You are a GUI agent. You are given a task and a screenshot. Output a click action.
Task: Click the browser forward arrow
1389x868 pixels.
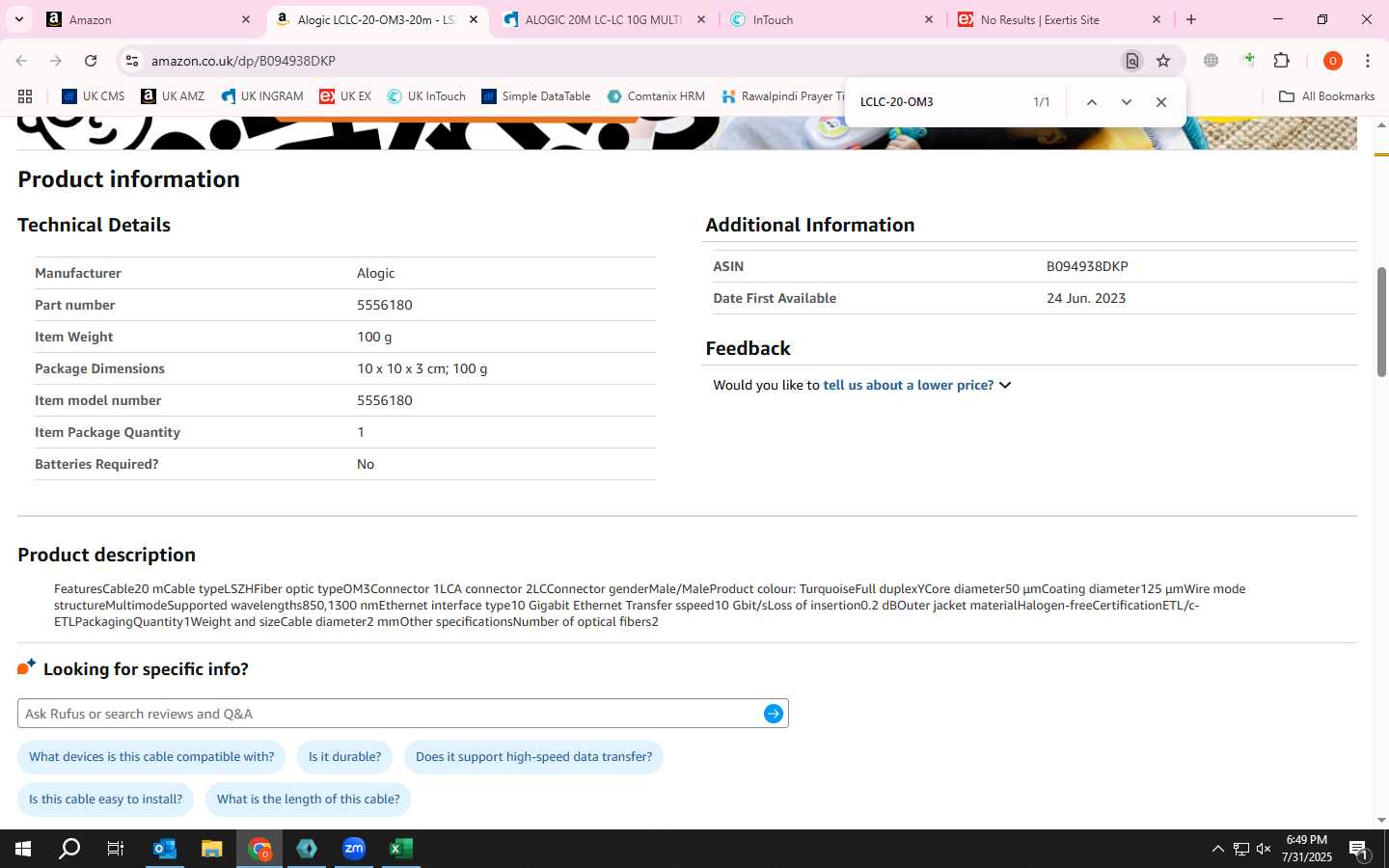point(56,61)
